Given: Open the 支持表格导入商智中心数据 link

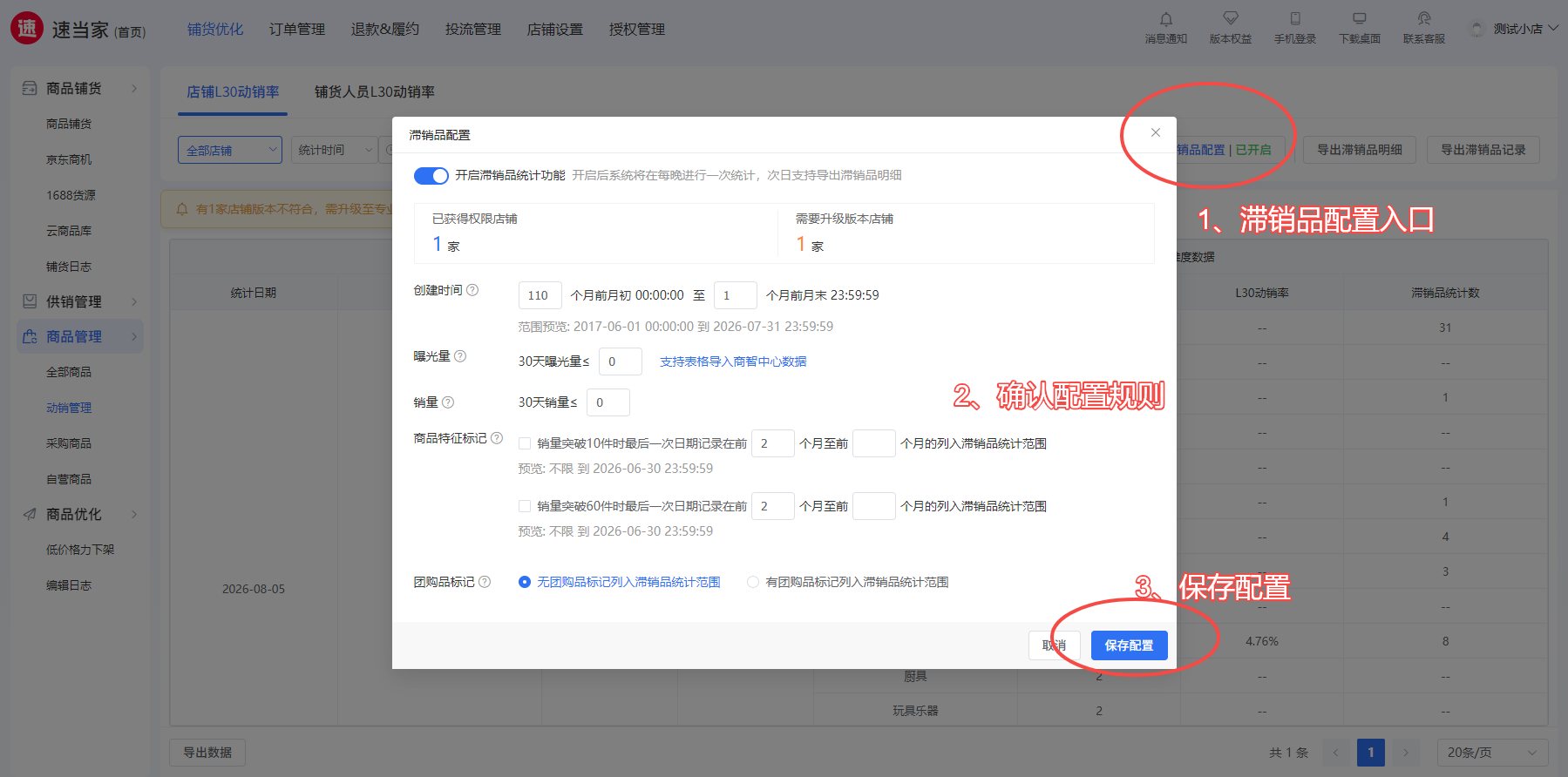Looking at the screenshot, I should 733,361.
